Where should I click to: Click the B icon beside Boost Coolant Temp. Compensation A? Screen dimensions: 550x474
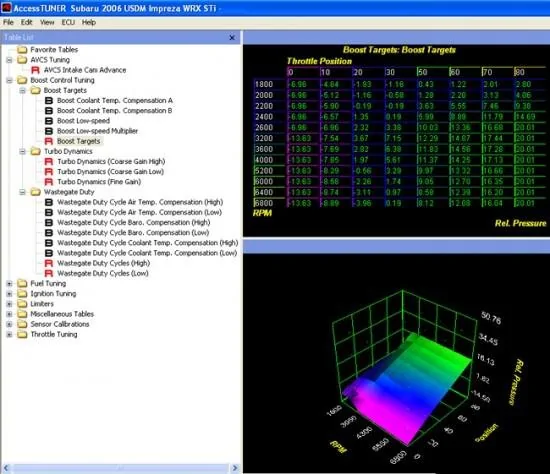point(49,100)
